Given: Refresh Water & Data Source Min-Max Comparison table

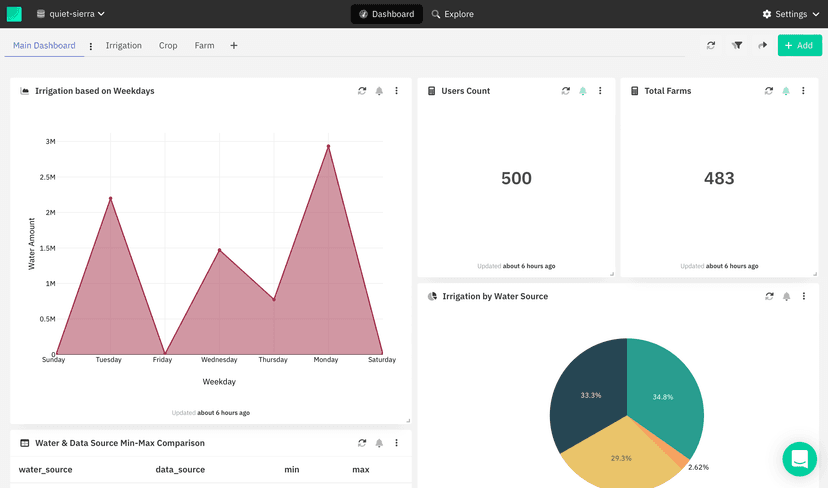Looking at the screenshot, I should tap(362, 443).
